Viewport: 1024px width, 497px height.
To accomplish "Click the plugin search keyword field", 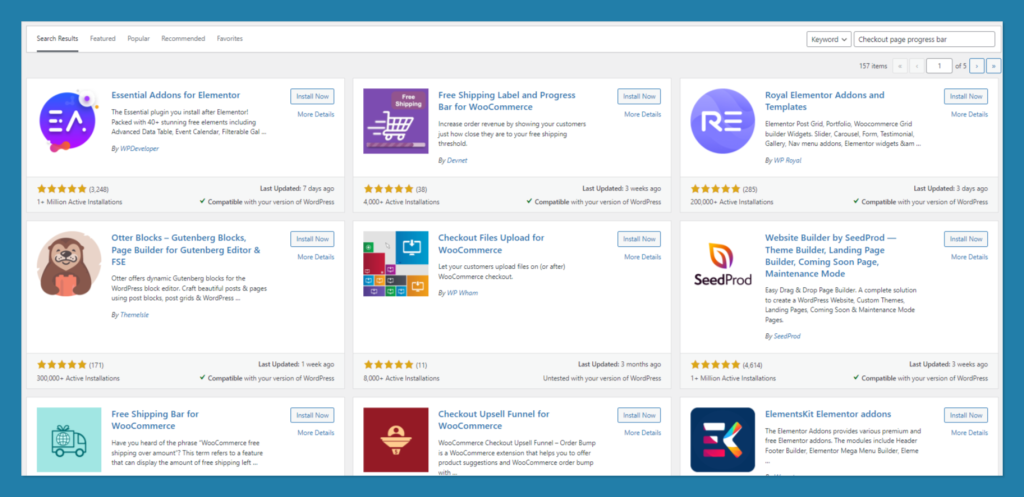I will (924, 39).
